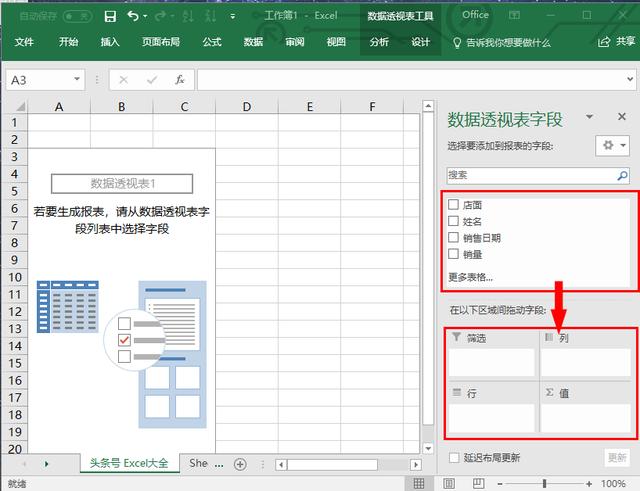Open the gear tools dropdown in fields pane
The height and width of the screenshot is (491, 640).
pyautogui.click(x=611, y=146)
